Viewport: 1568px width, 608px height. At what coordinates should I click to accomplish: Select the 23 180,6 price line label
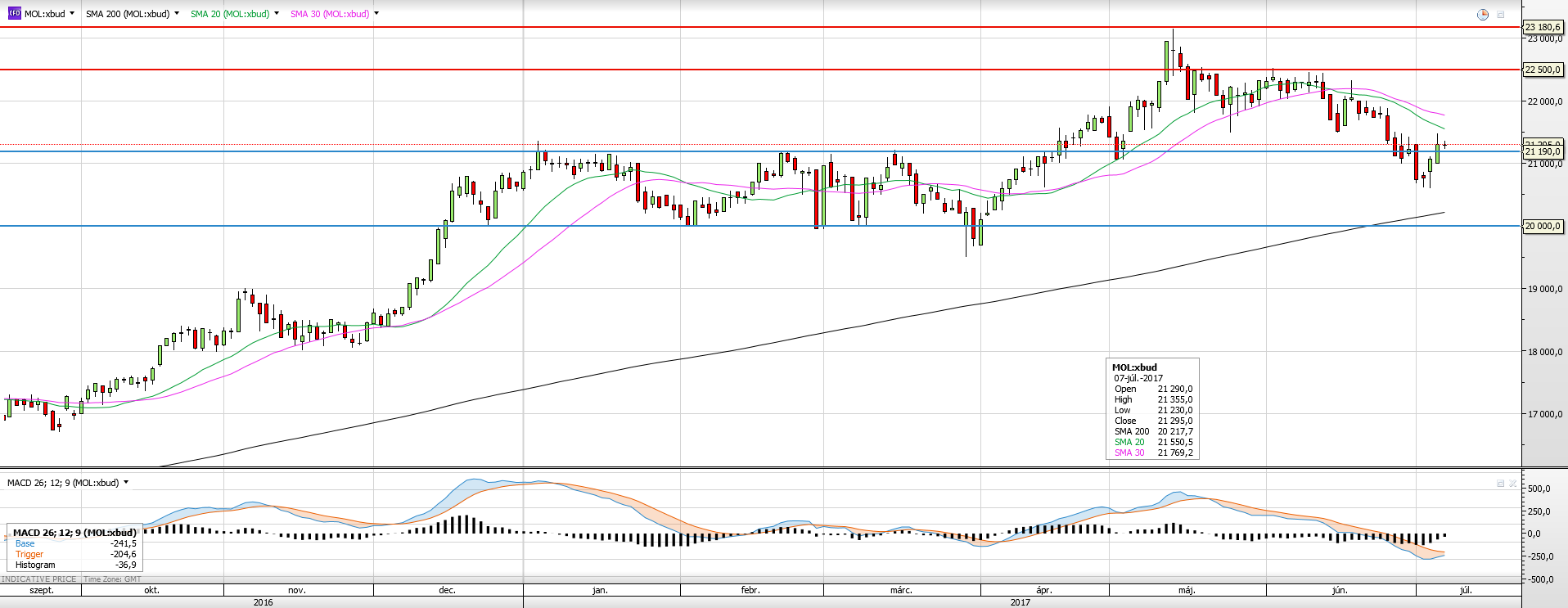point(1543,27)
